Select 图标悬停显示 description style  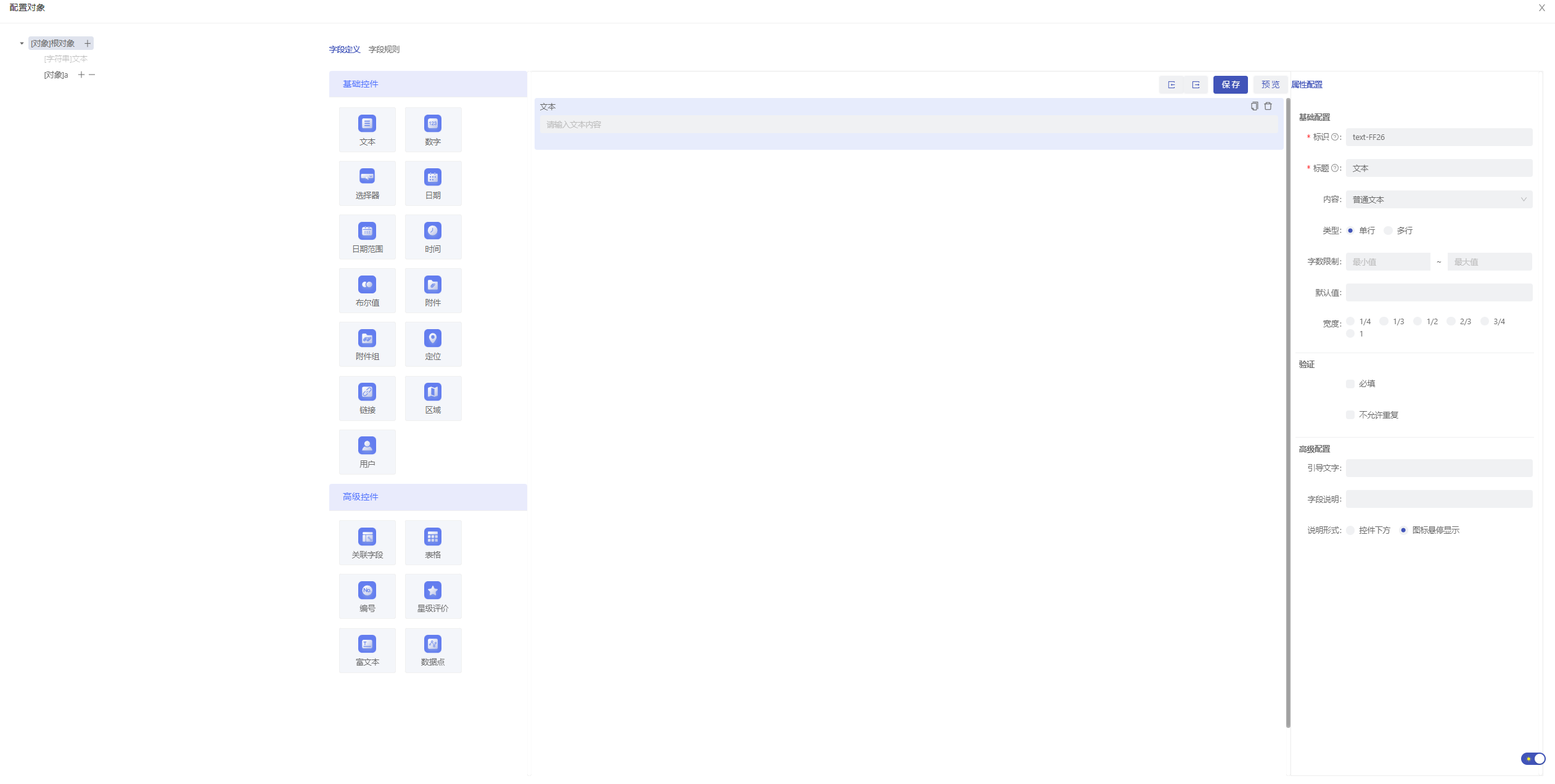[1403, 530]
